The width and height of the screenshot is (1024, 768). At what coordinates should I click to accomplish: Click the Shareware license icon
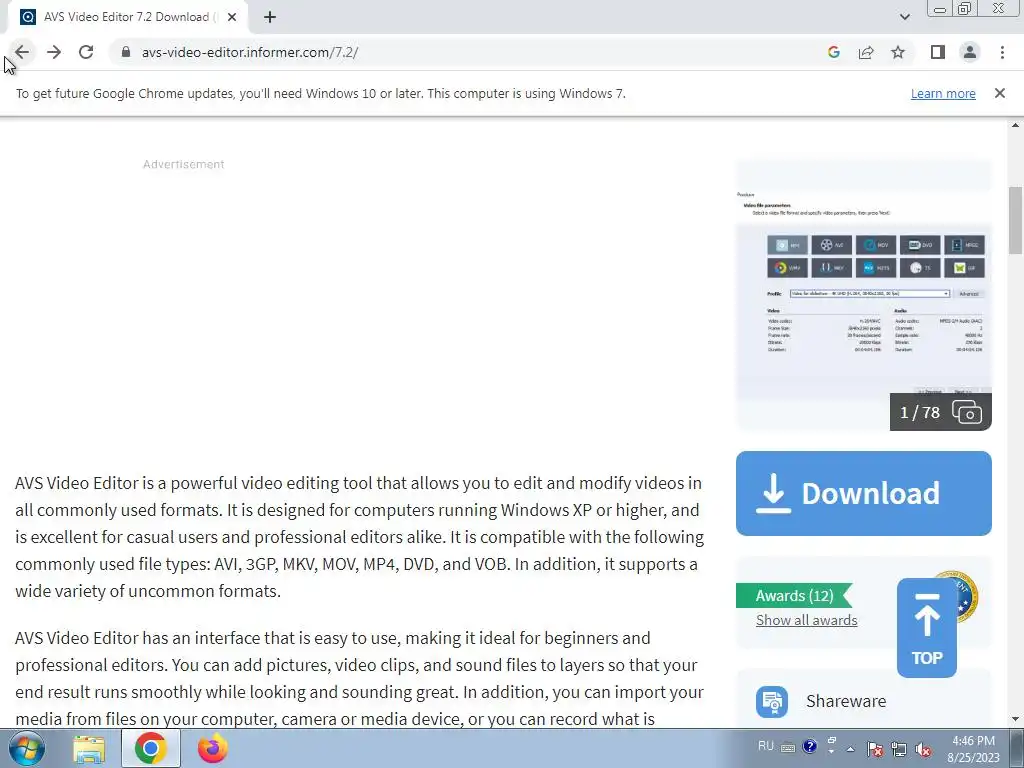(772, 701)
